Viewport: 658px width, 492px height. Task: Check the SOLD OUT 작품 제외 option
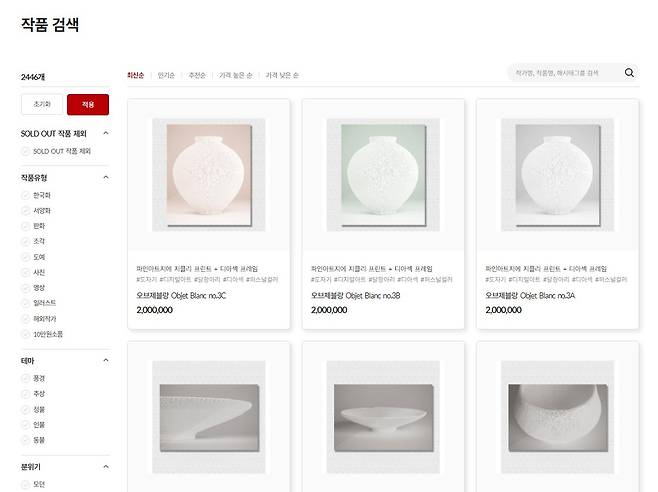pos(25,151)
